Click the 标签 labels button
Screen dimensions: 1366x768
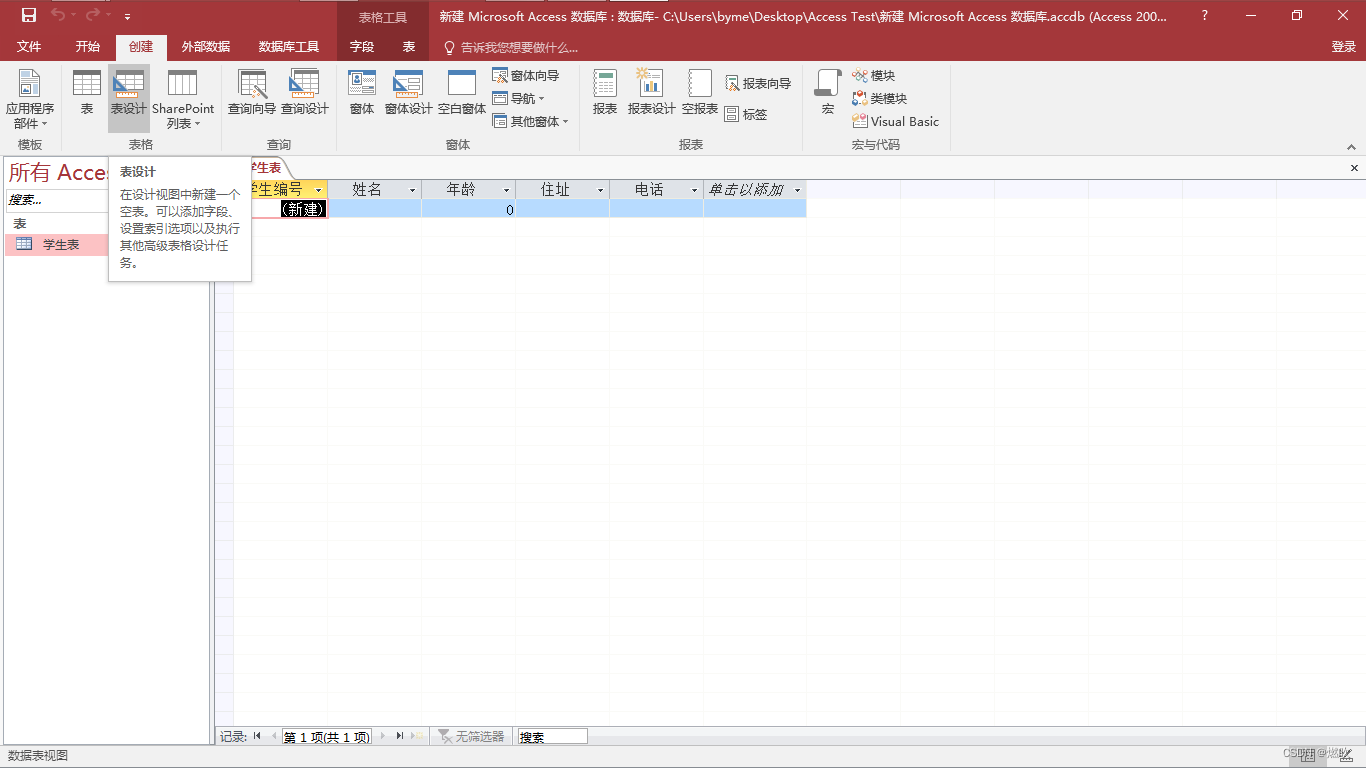pos(746,115)
